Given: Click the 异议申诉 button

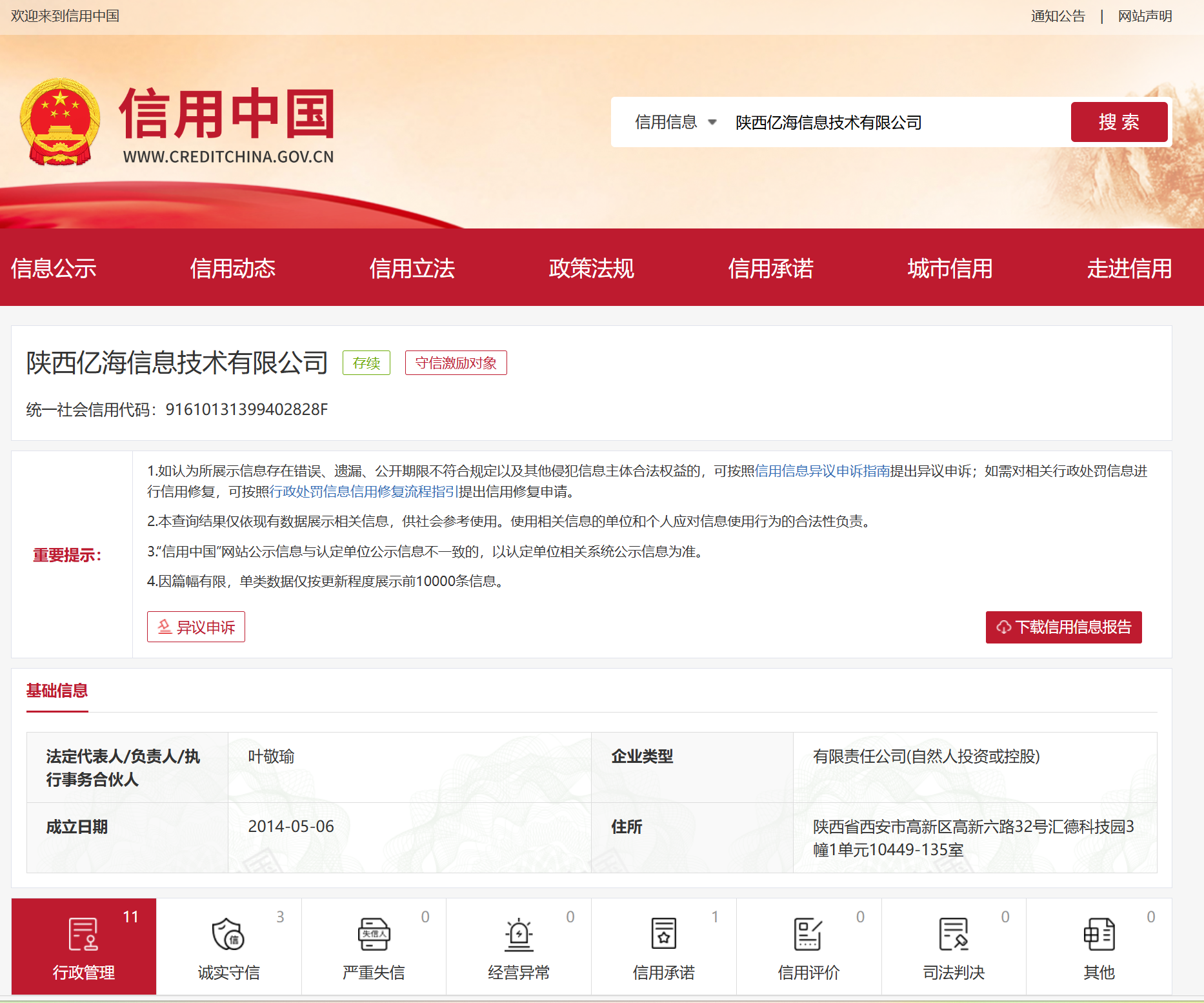Looking at the screenshot, I should [196, 627].
